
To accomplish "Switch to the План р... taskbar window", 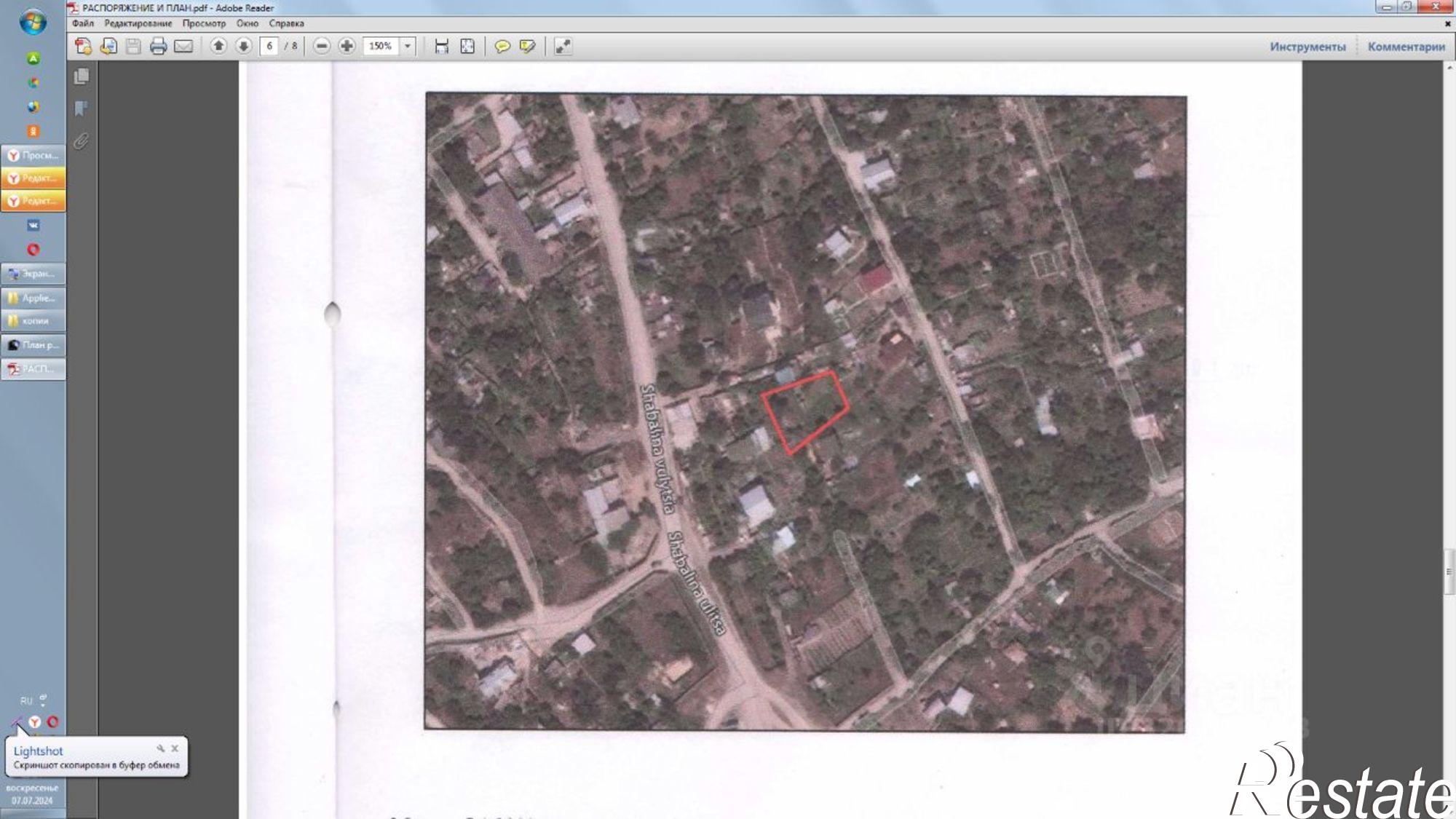I will pos(33,344).
